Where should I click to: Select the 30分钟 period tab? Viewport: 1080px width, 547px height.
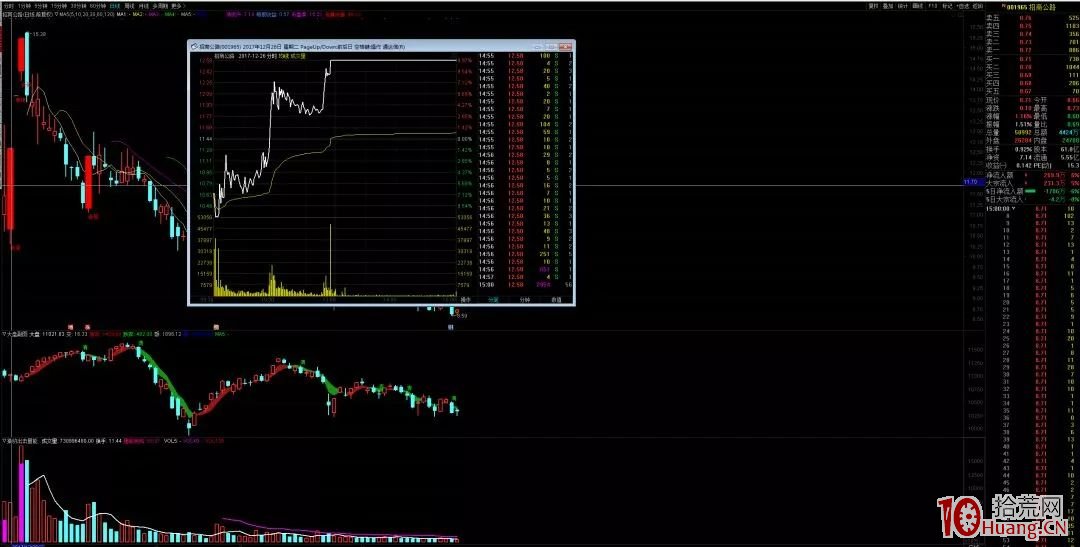click(79, 6)
